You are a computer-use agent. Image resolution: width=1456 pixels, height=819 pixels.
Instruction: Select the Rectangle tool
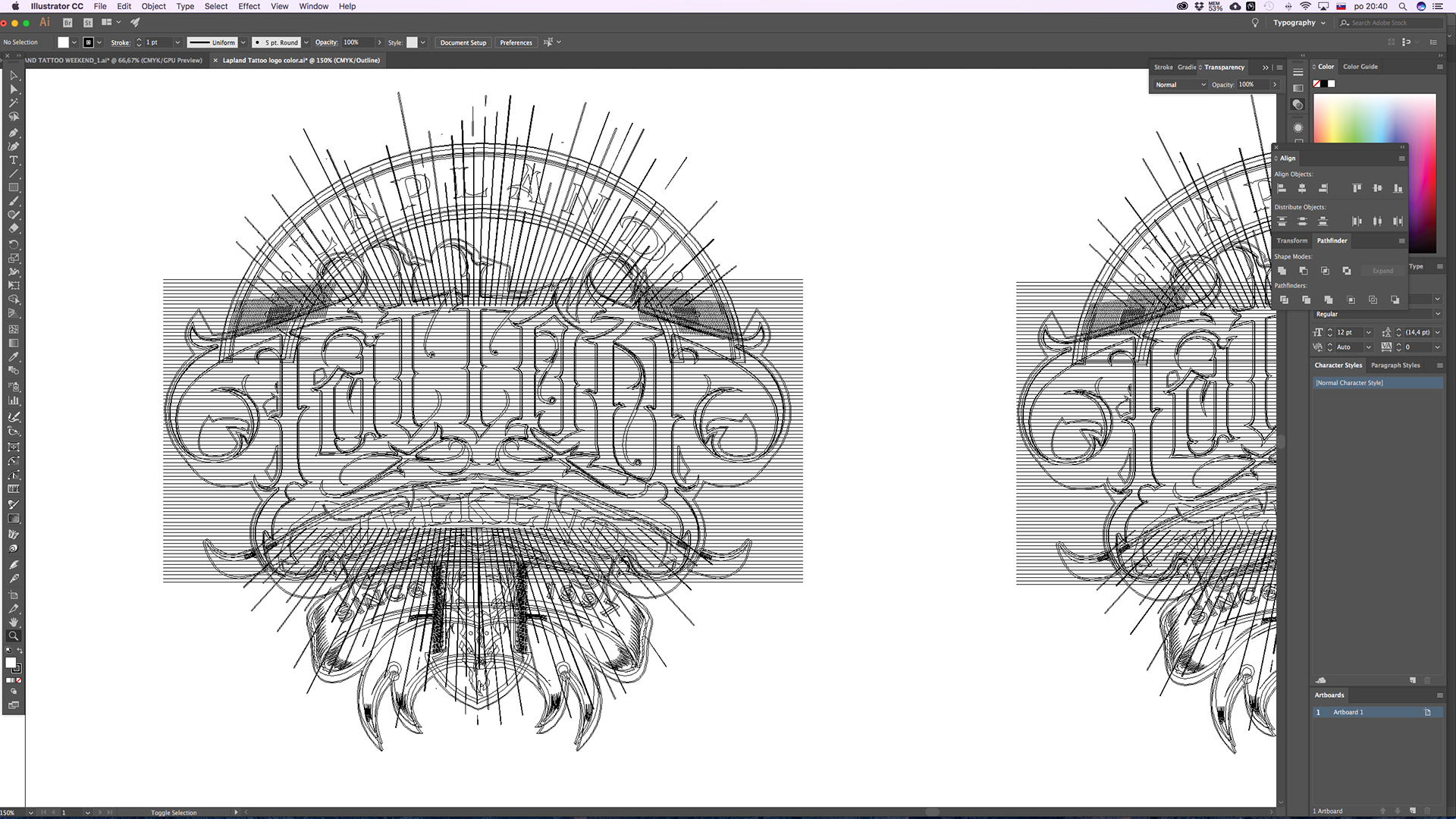pyautogui.click(x=14, y=187)
